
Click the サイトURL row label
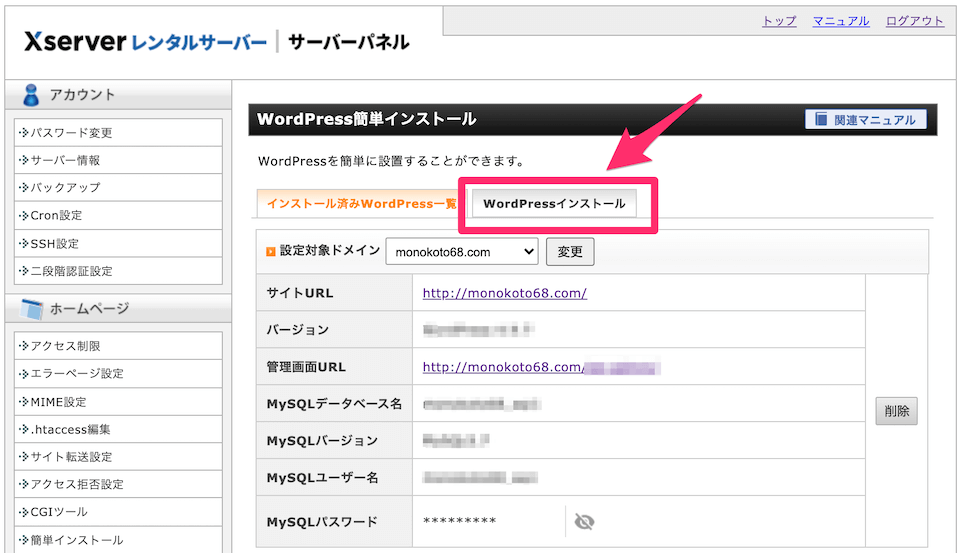300,293
